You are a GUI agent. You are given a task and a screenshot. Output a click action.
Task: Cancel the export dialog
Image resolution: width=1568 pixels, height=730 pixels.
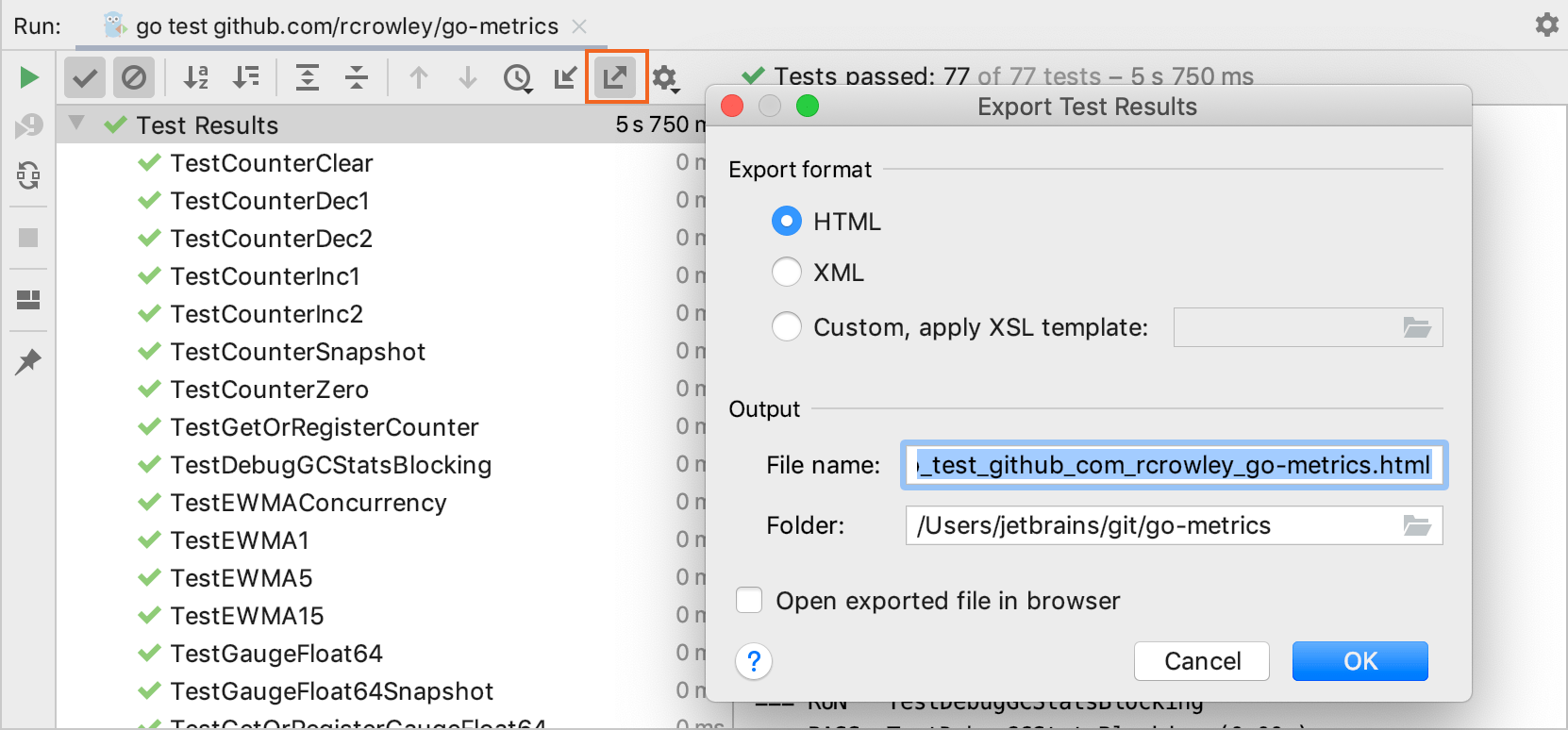click(x=1202, y=661)
